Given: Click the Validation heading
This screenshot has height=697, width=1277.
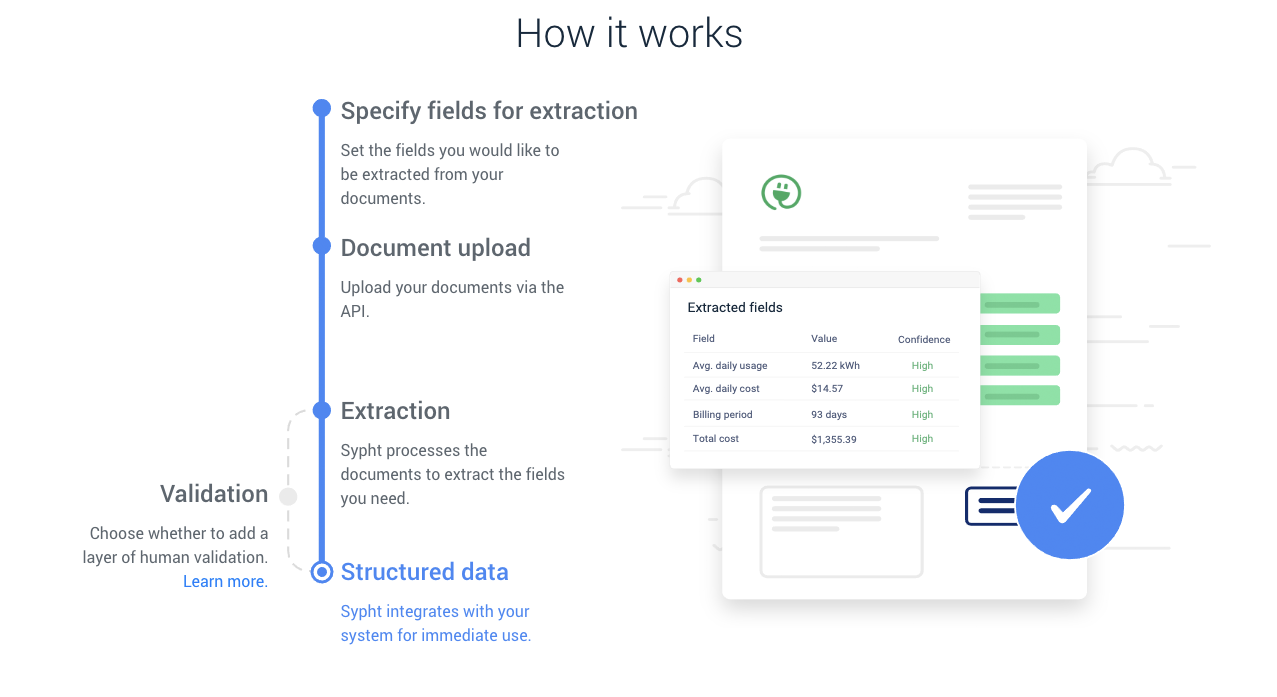Looking at the screenshot, I should [214, 494].
